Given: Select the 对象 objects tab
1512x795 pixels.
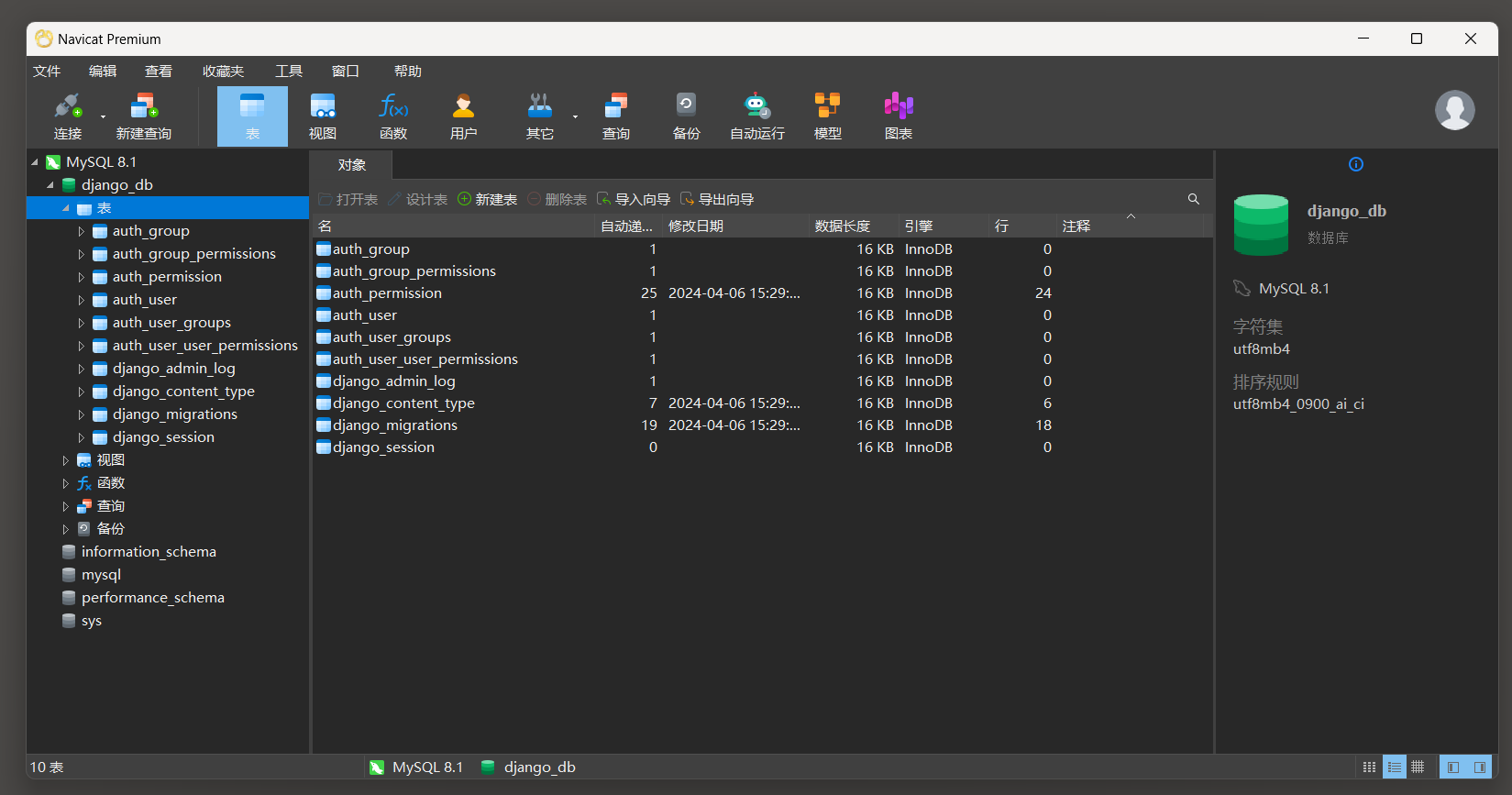Looking at the screenshot, I should tap(352, 165).
